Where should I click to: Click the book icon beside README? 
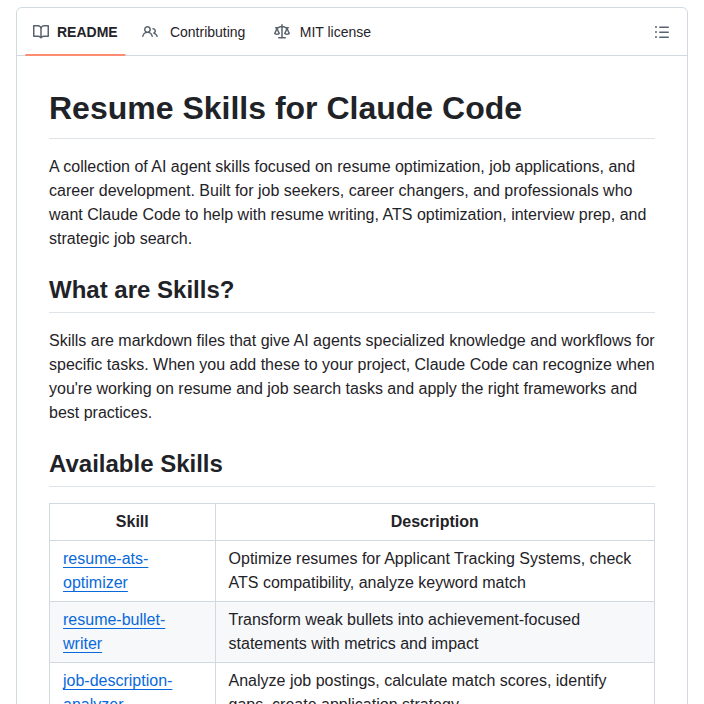(41, 32)
